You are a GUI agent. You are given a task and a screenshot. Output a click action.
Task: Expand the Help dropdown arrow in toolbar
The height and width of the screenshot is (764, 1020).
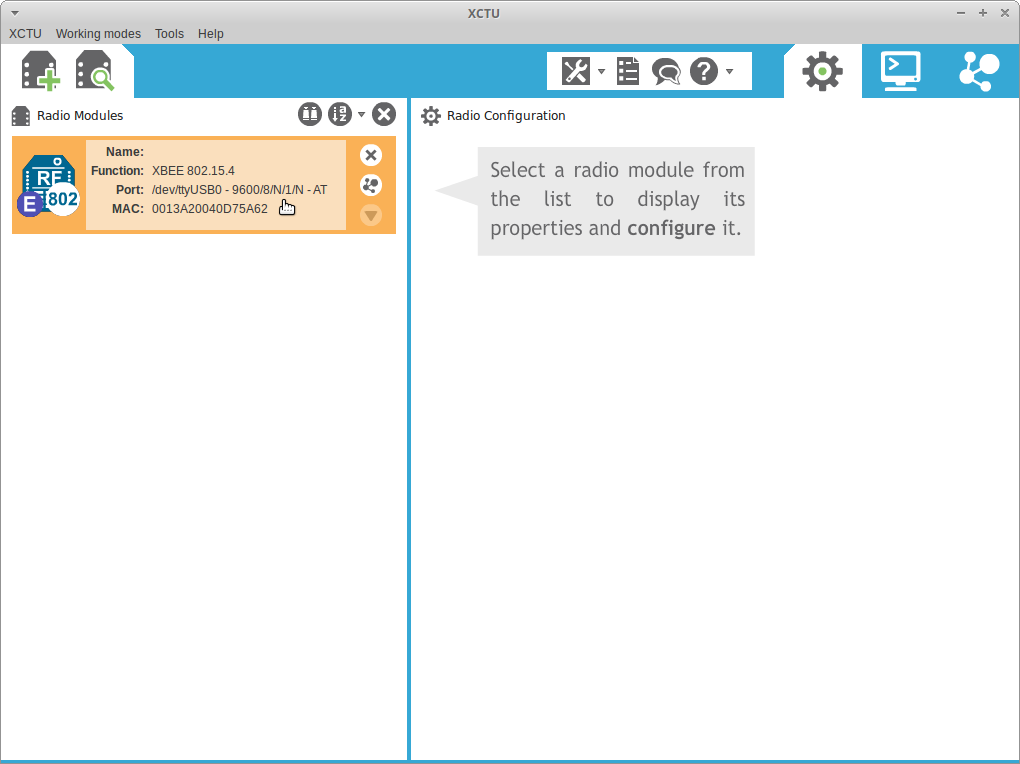[730, 71]
